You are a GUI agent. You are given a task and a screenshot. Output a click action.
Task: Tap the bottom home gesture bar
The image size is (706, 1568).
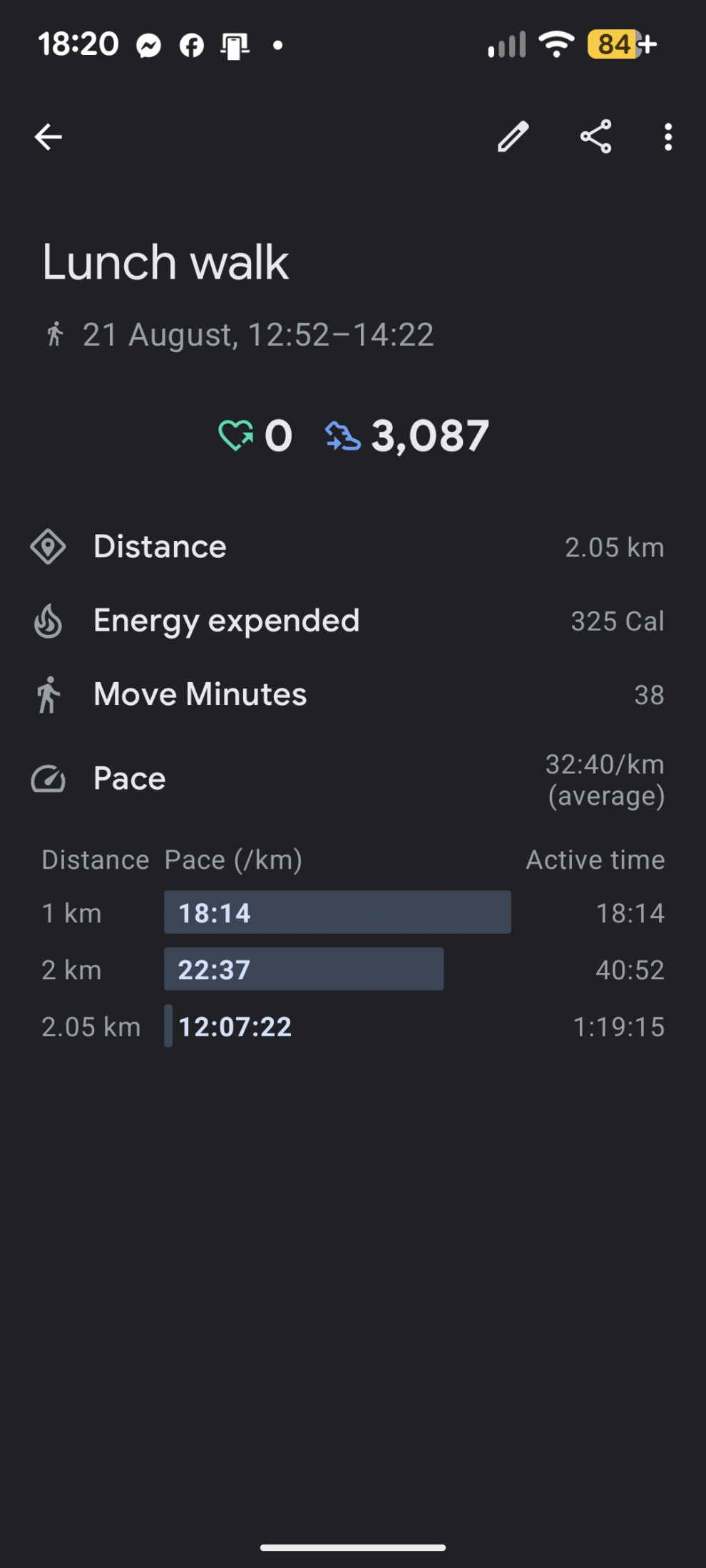point(353,1547)
